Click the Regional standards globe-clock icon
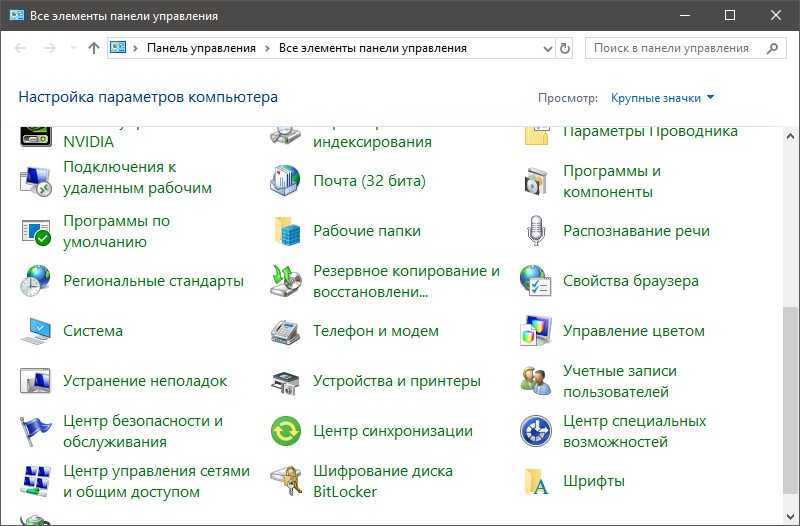 coord(36,281)
